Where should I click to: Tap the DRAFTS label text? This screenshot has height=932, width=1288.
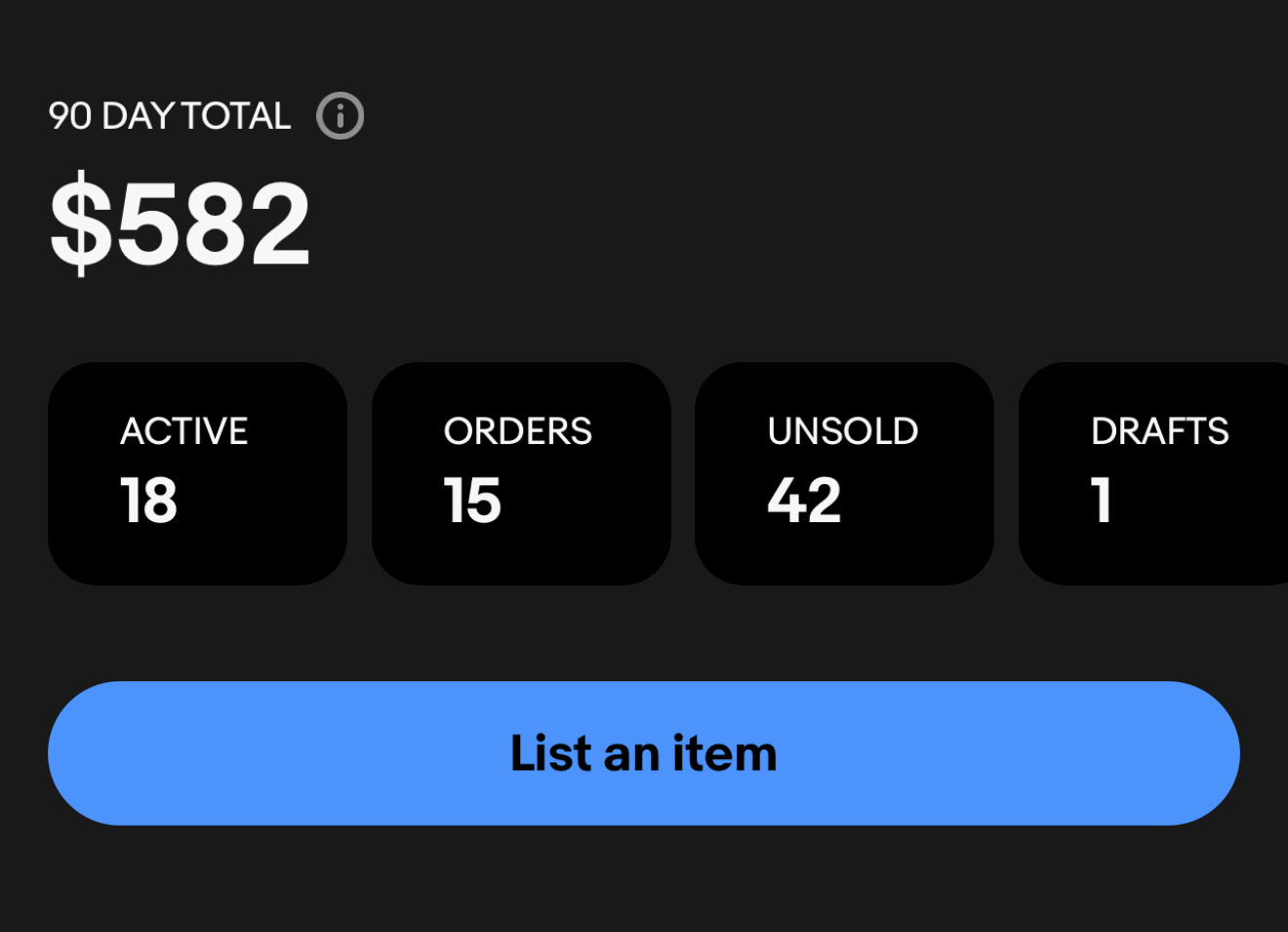coord(1160,431)
